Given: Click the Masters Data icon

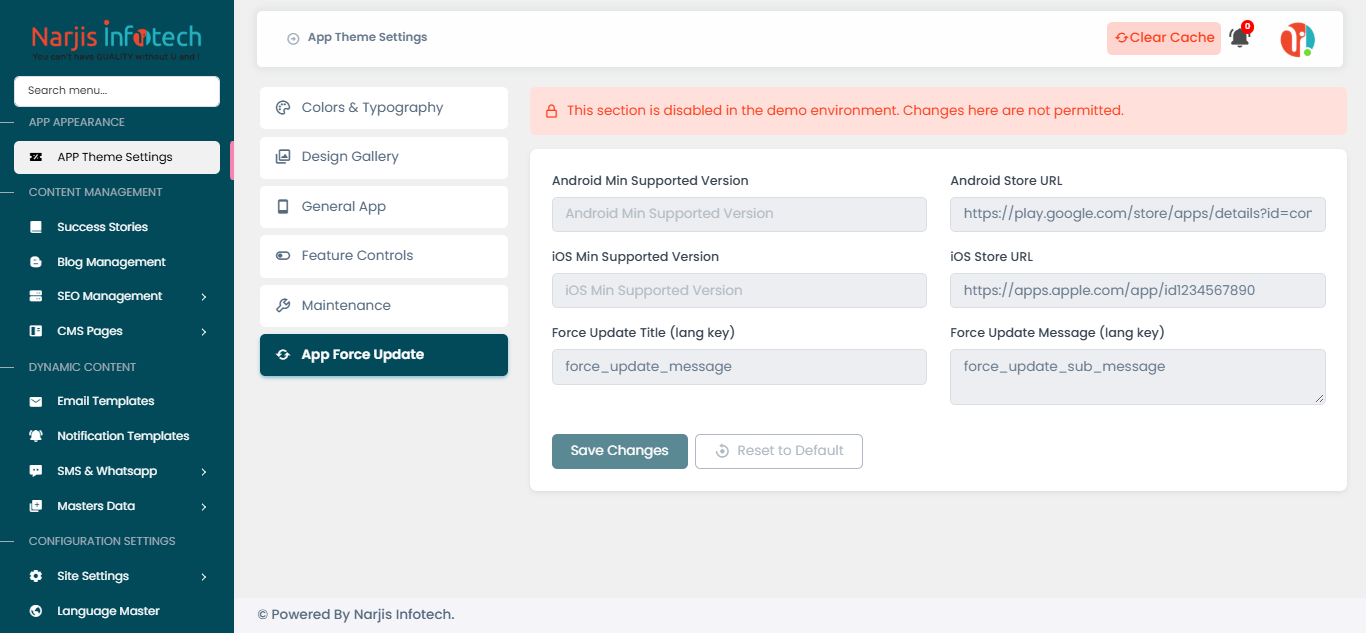Looking at the screenshot, I should (x=36, y=506).
